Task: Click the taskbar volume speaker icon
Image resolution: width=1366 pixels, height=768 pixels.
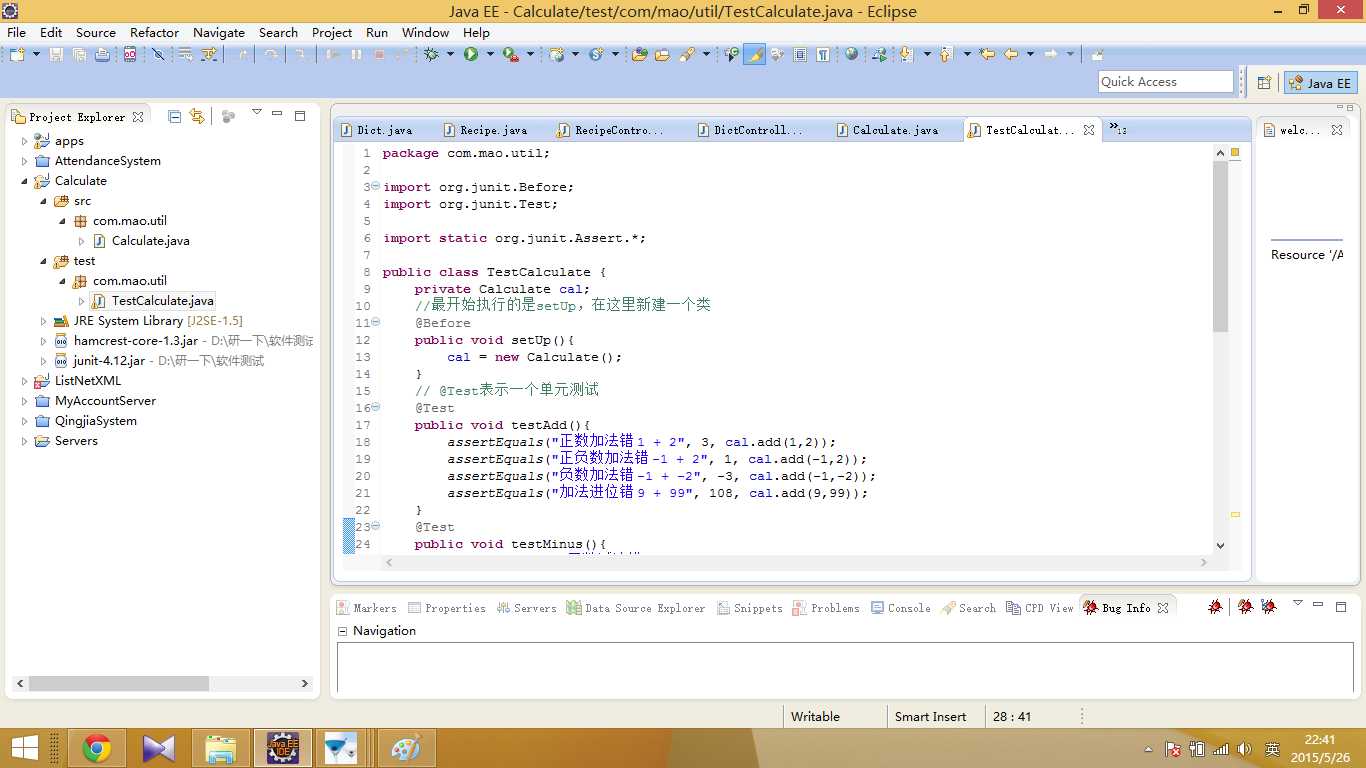Action: point(1244,749)
